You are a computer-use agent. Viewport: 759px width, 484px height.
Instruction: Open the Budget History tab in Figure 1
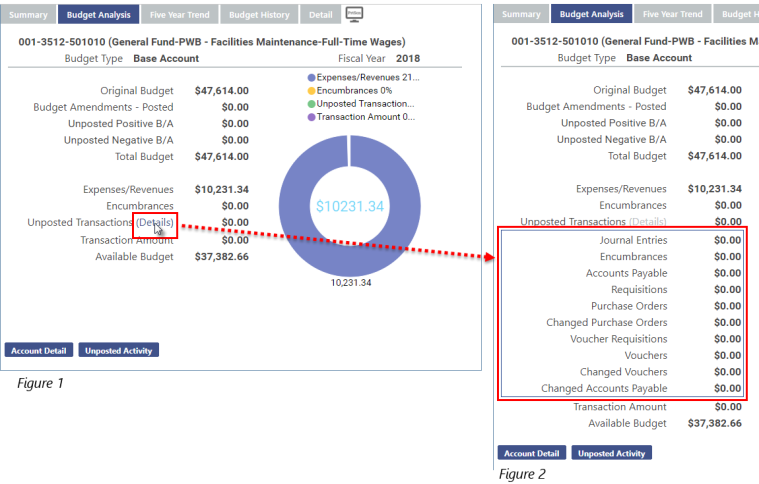(259, 15)
